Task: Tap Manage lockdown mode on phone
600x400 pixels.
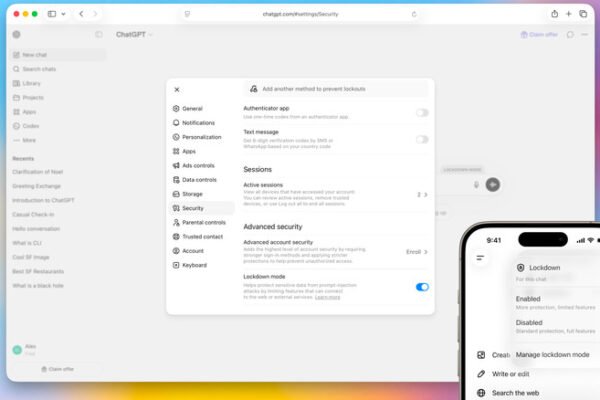Action: 553,355
